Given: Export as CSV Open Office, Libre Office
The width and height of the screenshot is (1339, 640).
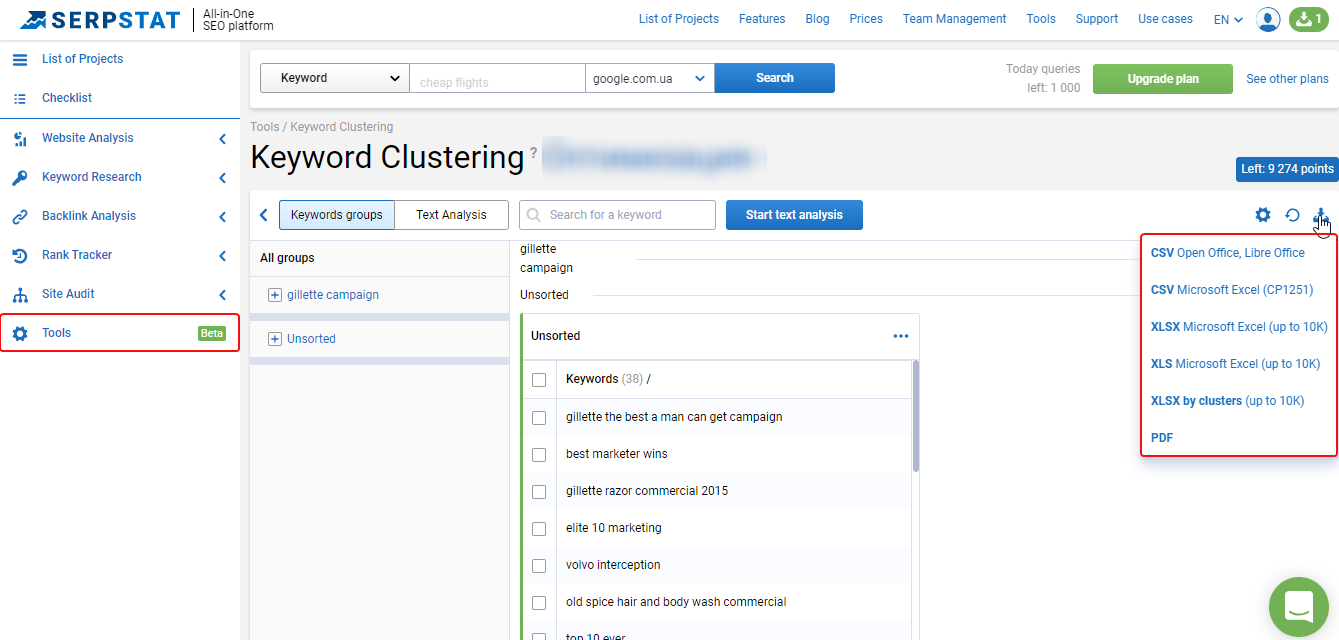Looking at the screenshot, I should (1228, 253).
